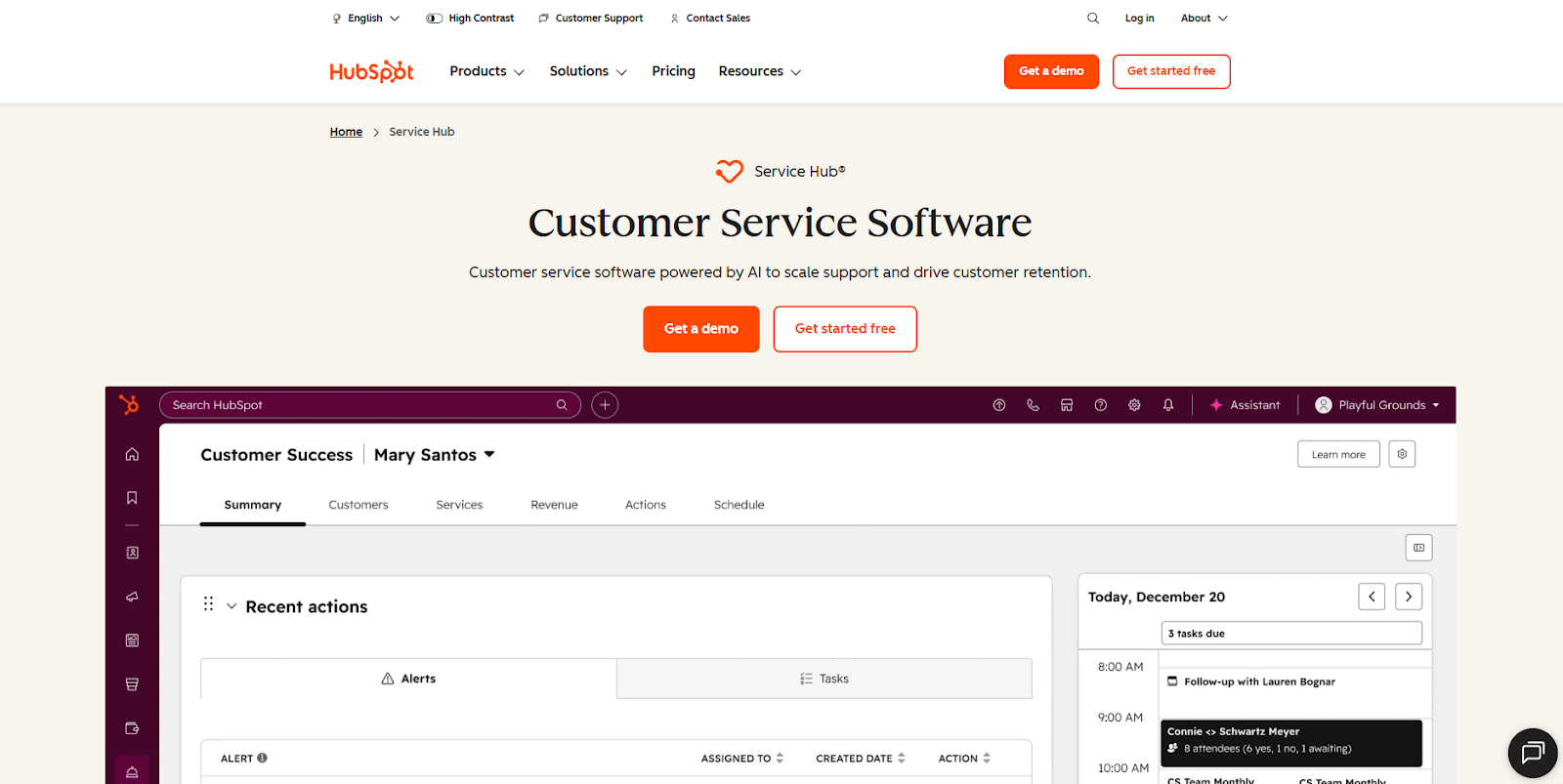Switch to the Schedule tab

pyautogui.click(x=739, y=505)
